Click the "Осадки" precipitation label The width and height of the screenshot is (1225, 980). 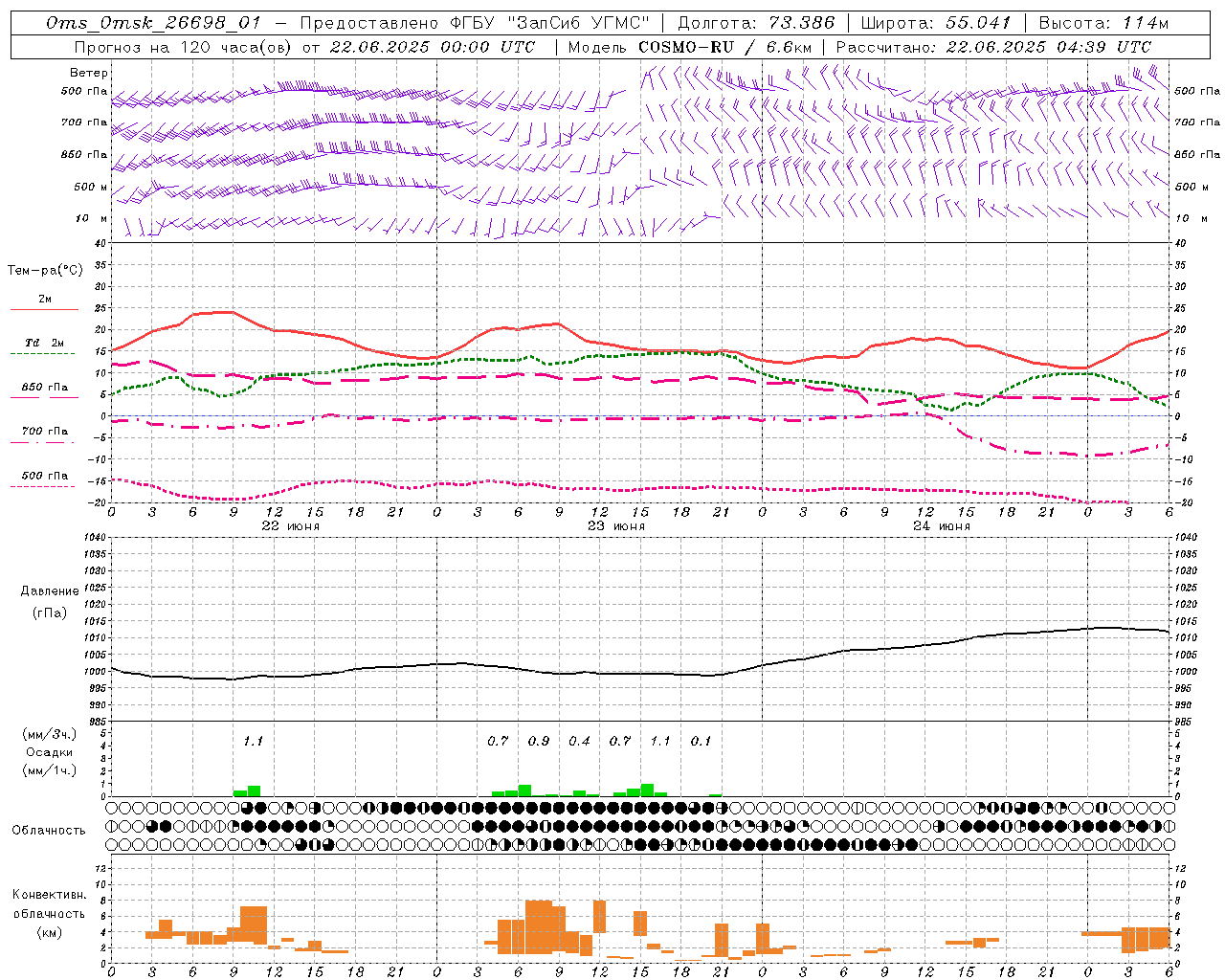pyautogui.click(x=50, y=752)
